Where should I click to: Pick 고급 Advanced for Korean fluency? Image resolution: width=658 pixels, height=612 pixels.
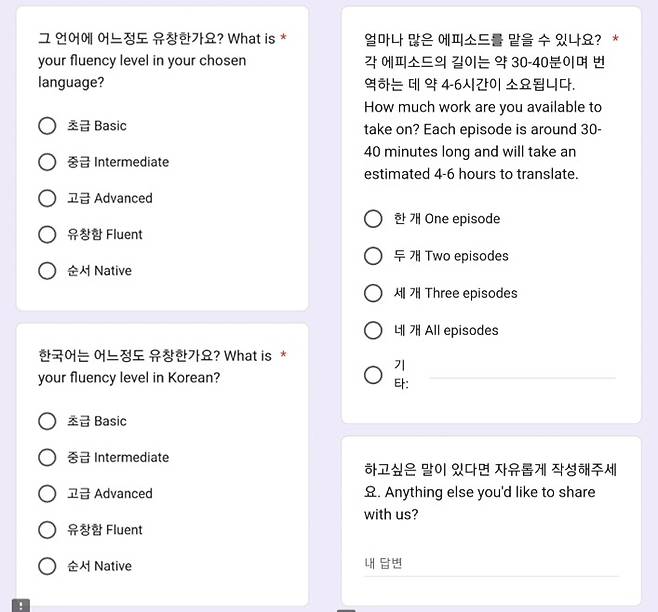click(47, 493)
